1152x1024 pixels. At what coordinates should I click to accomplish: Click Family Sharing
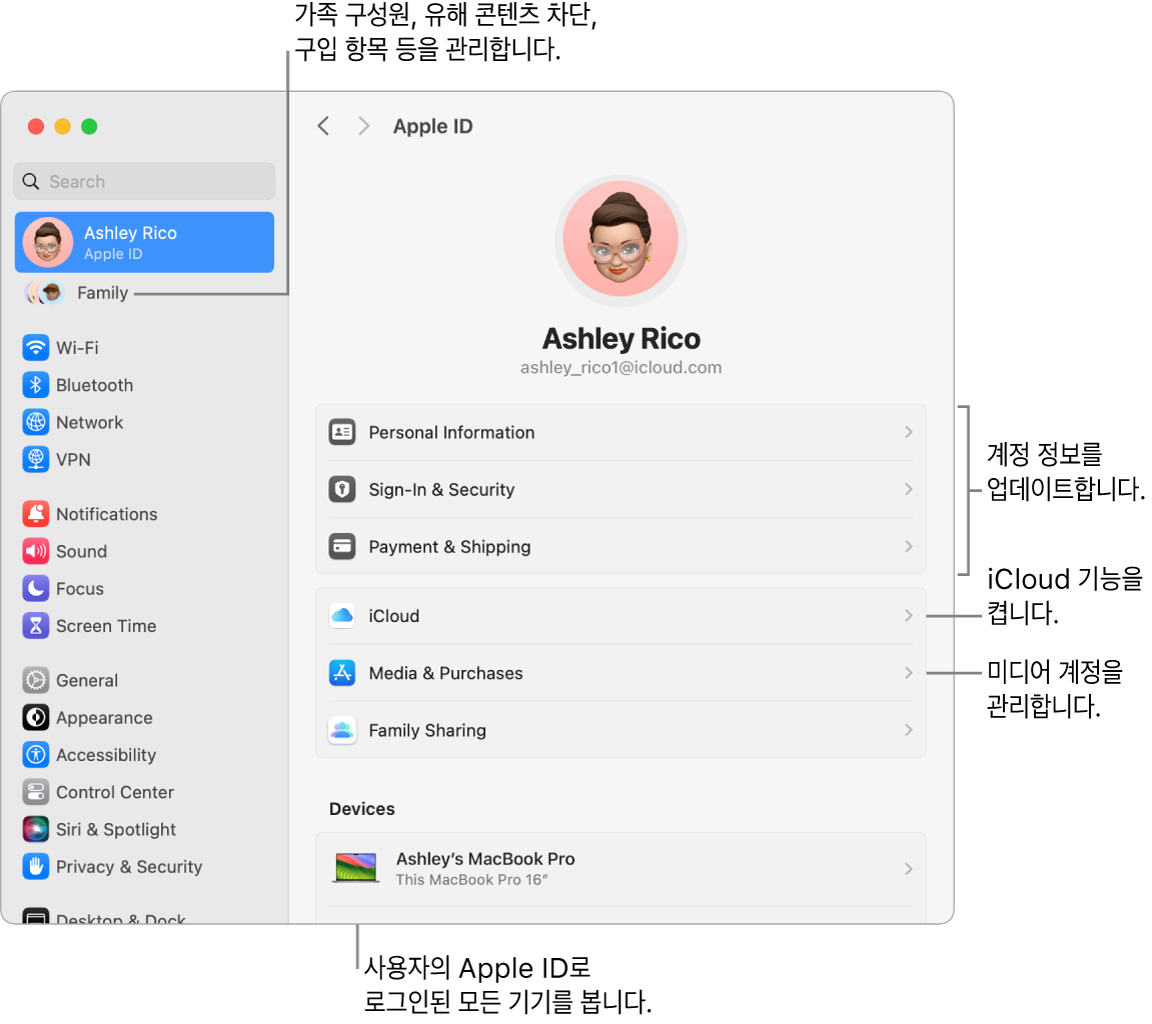620,730
